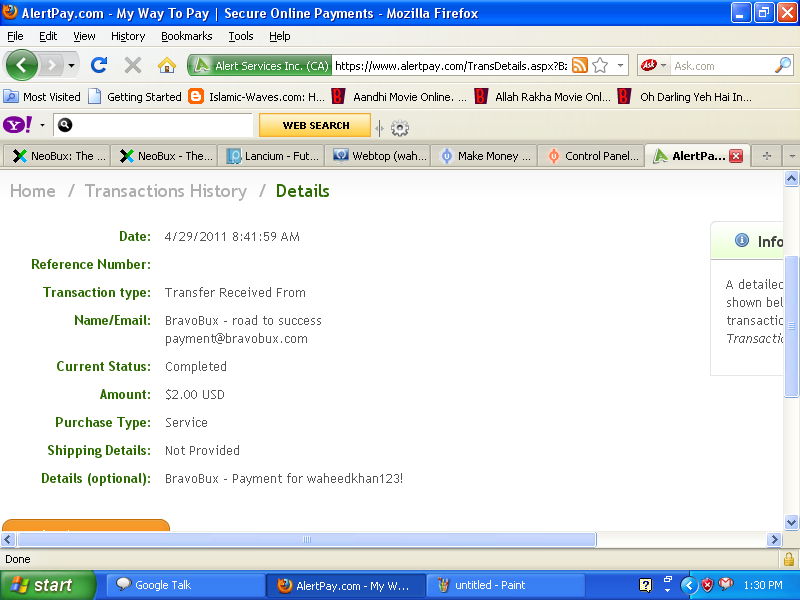The image size is (800, 600).
Task: Switch to the Webtop tab
Action: click(x=379, y=156)
